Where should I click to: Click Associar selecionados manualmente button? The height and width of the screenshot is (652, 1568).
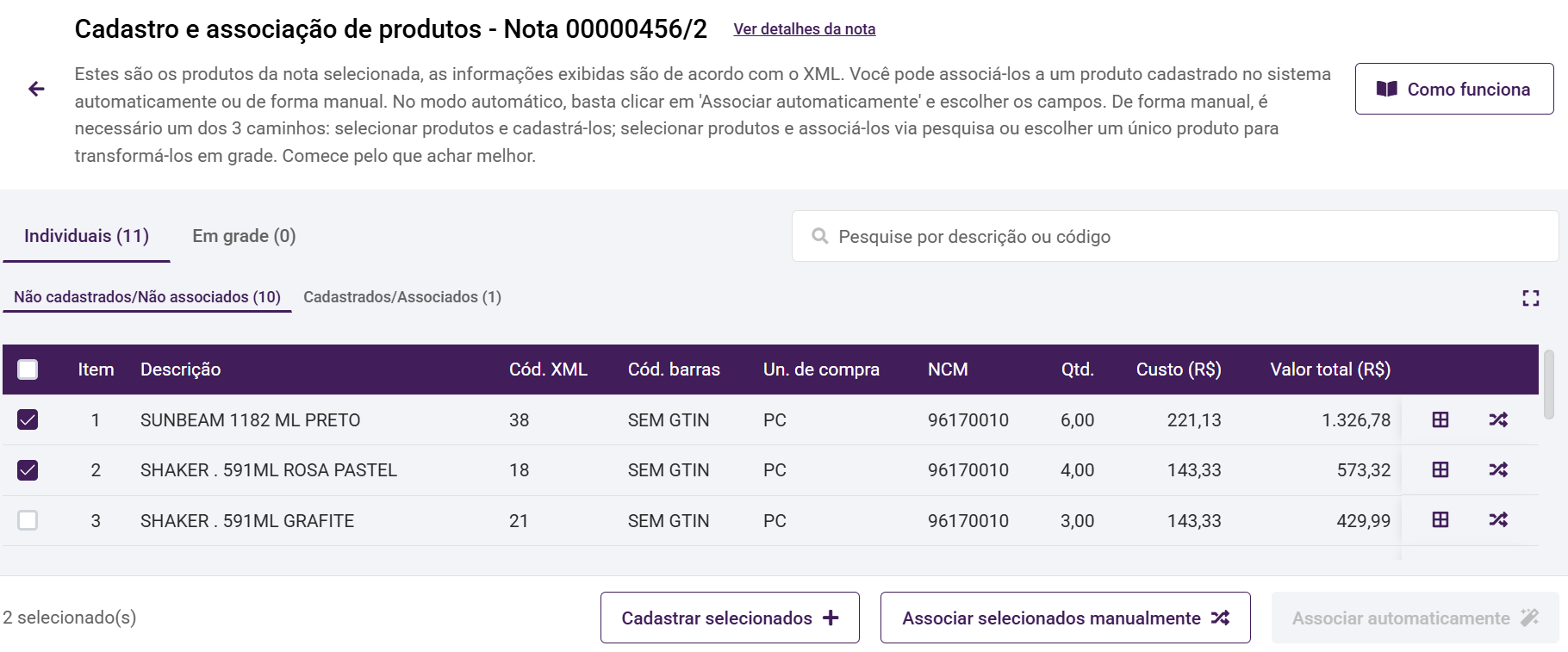tap(1065, 618)
